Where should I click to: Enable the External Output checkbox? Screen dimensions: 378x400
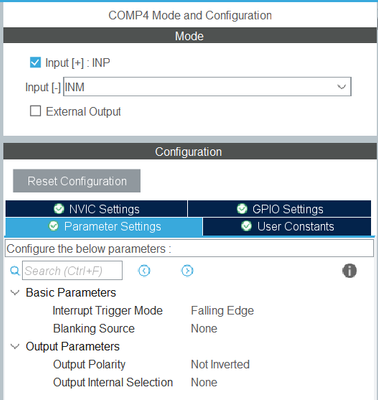click(x=35, y=111)
